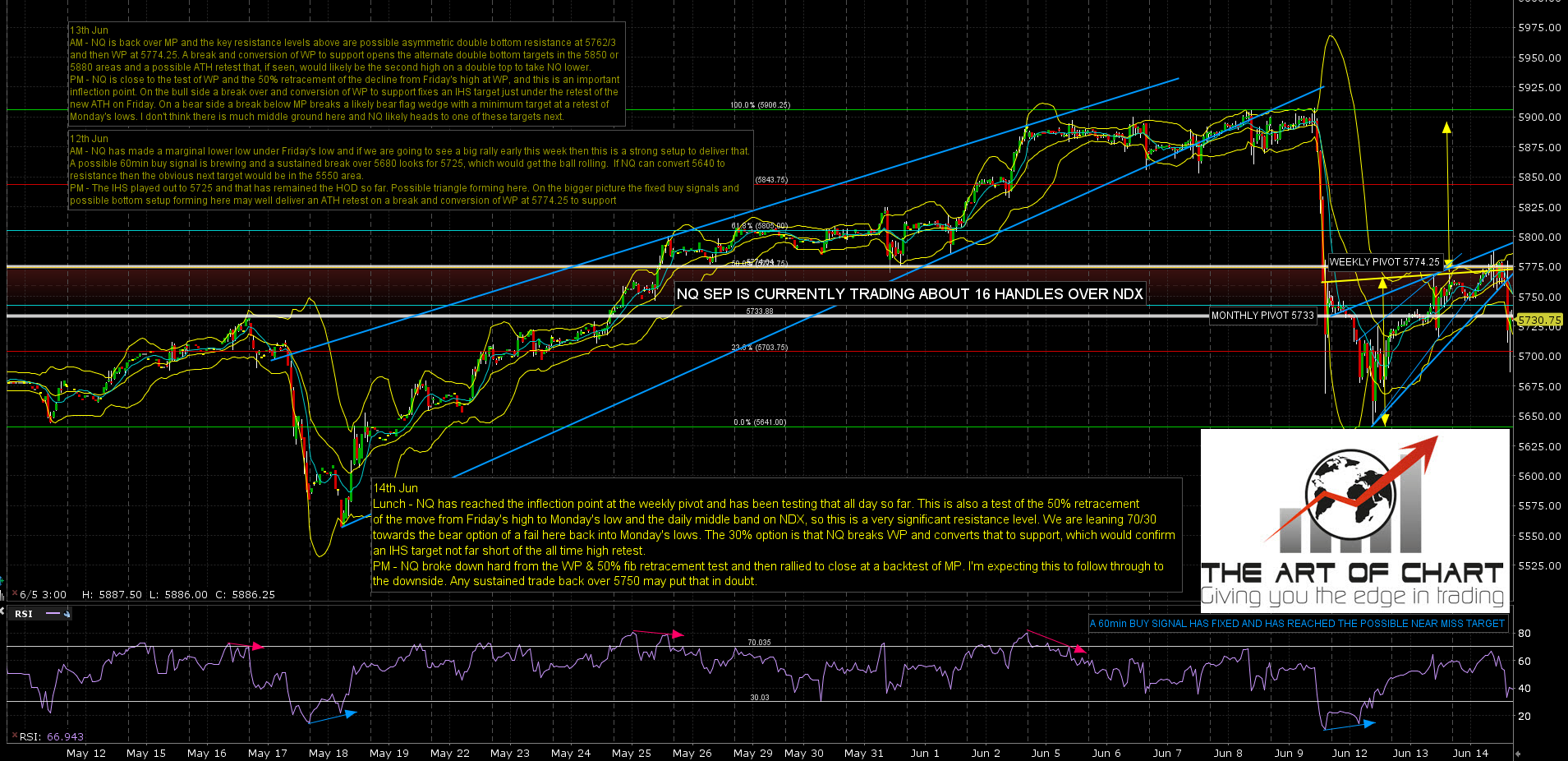1568x761 pixels.
Task: Click the 23.6% (5703.75) fib label
Action: coord(760,348)
